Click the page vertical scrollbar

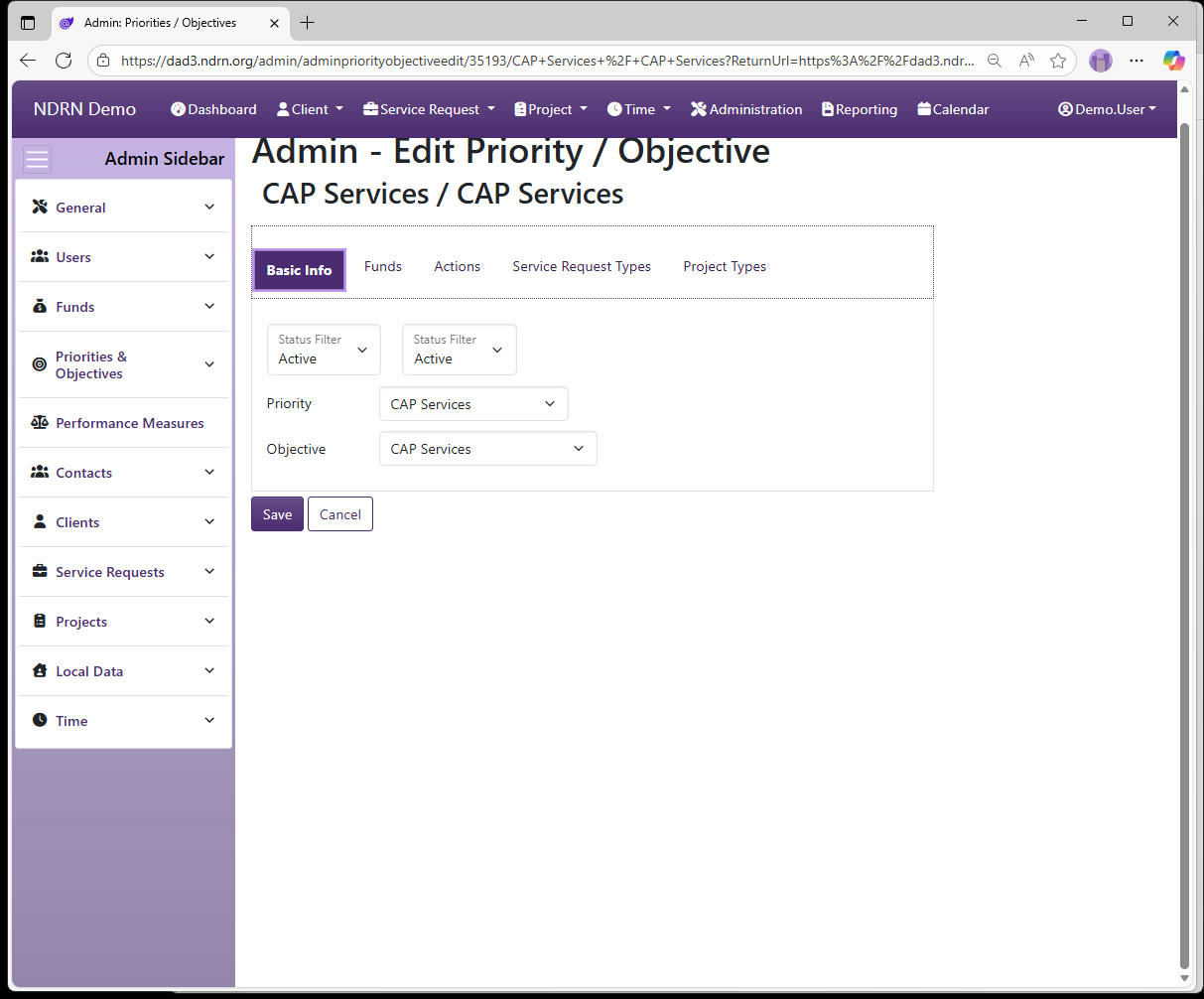pos(1183,546)
